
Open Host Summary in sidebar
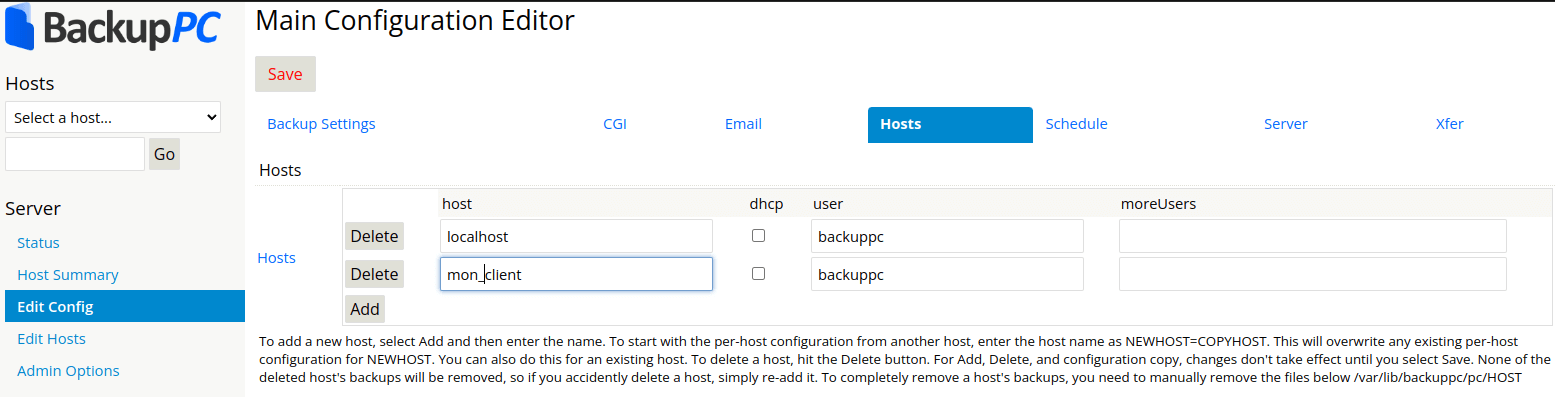click(68, 275)
